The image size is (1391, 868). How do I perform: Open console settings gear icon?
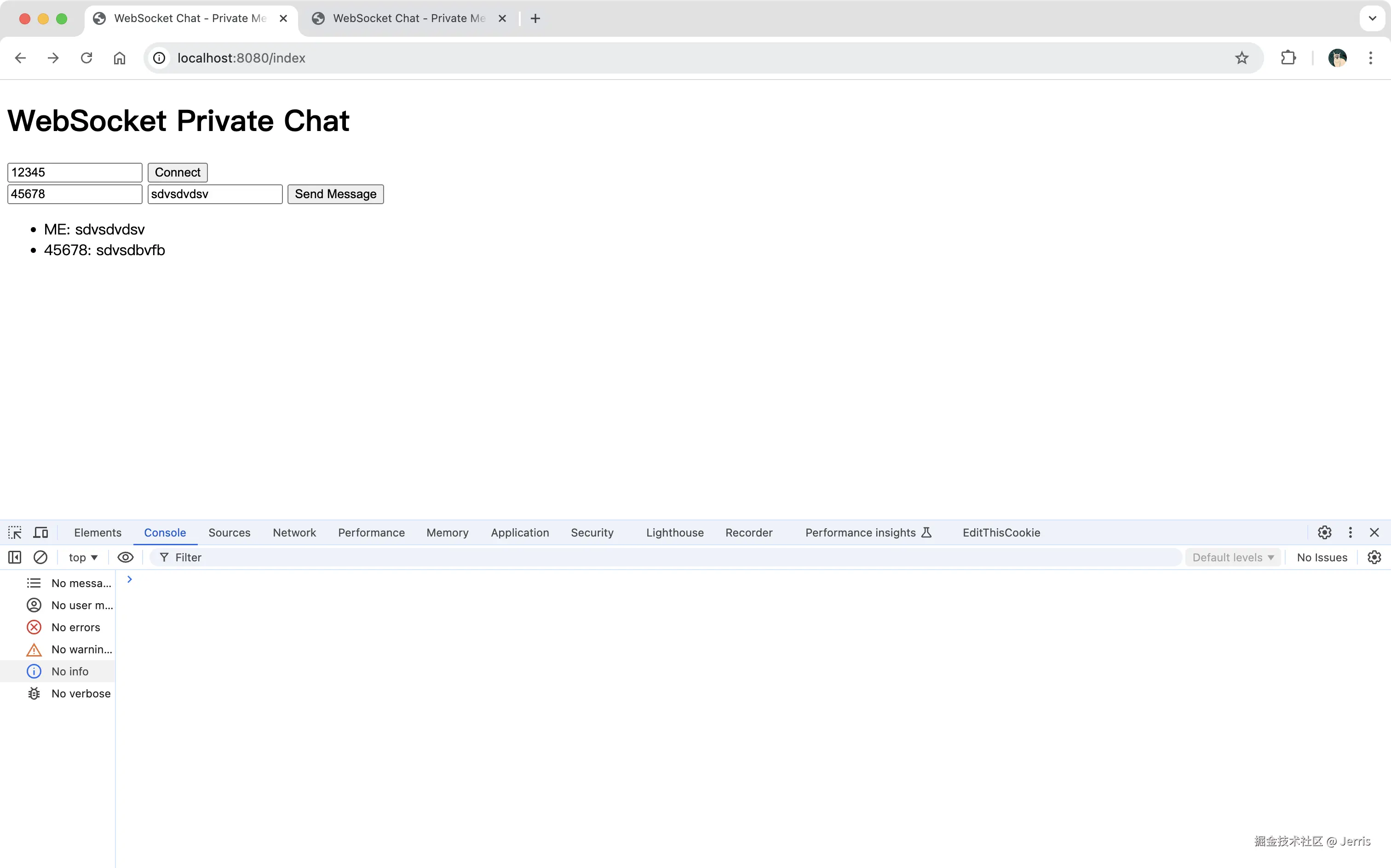[x=1374, y=557]
